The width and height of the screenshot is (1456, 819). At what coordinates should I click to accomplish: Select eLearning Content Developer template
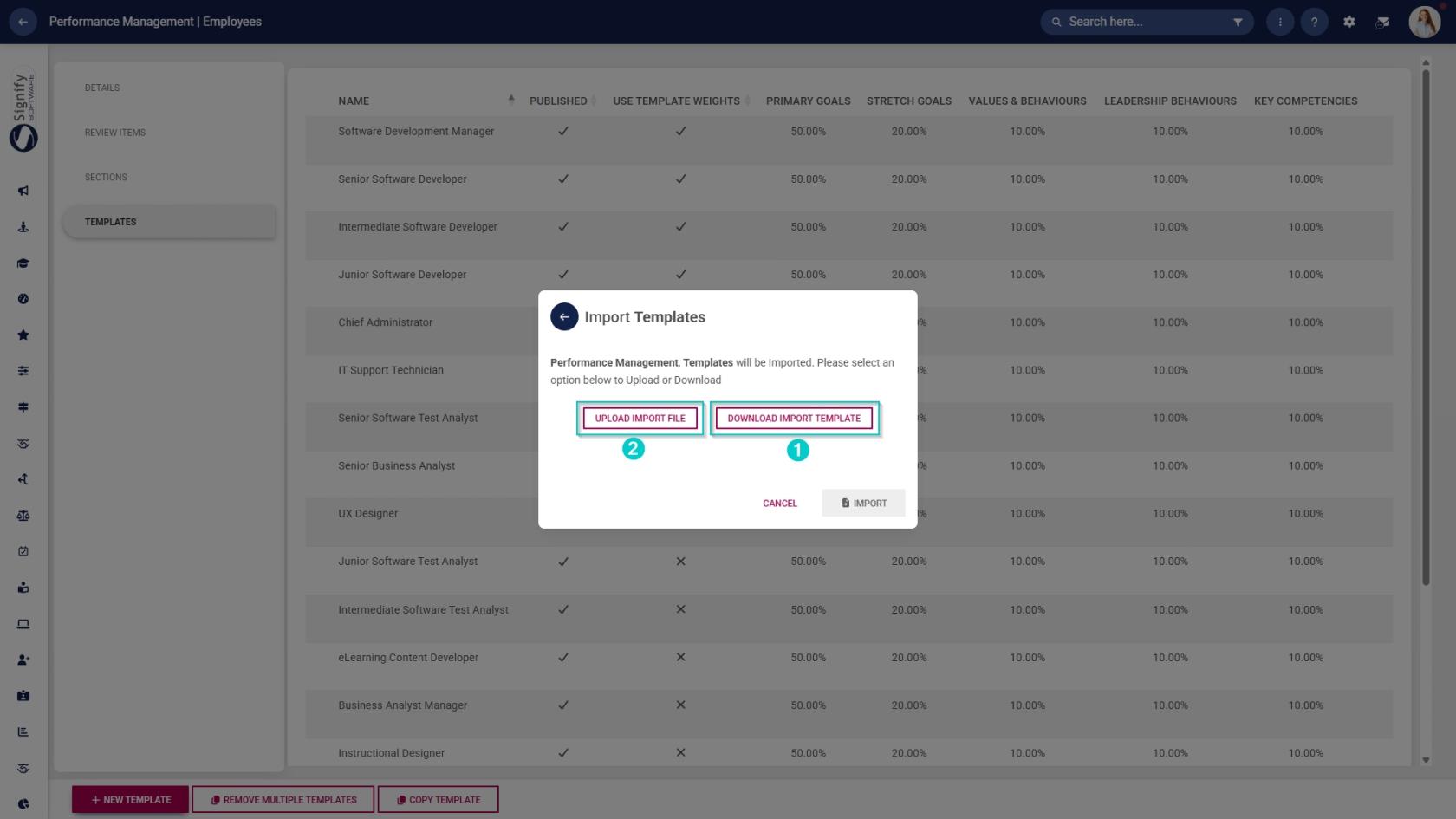[408, 658]
